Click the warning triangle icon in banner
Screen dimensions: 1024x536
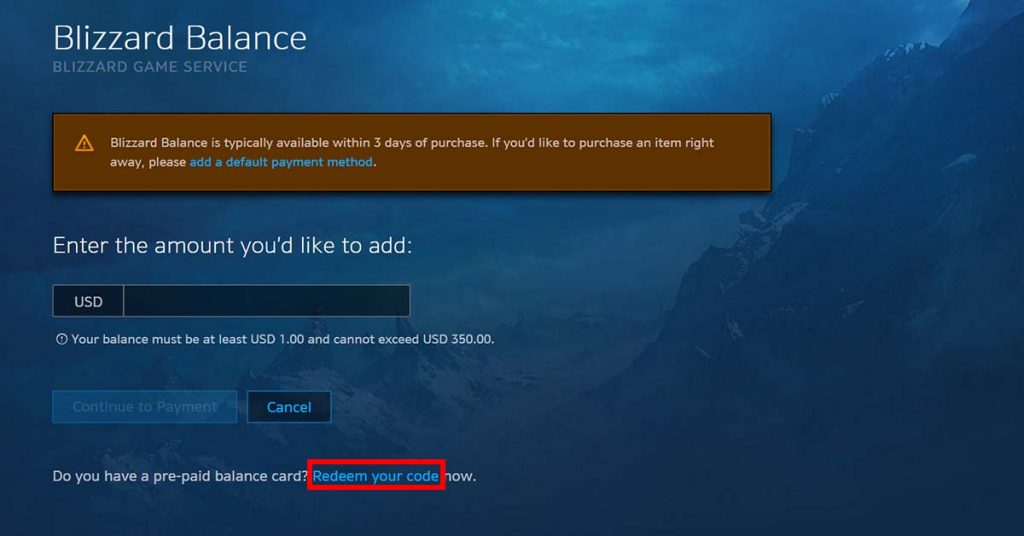click(84, 143)
